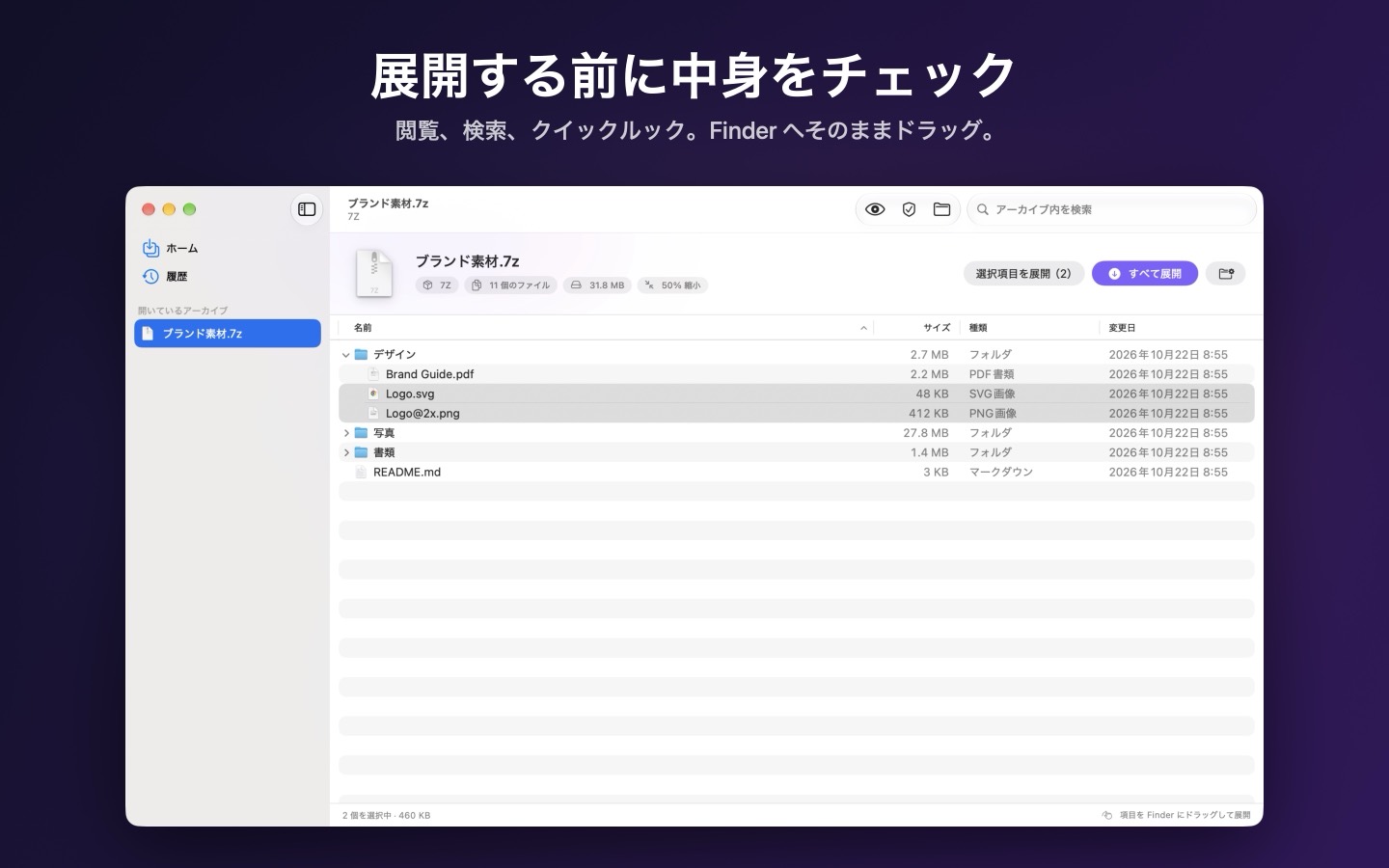This screenshot has width=1389, height=868.
Task: Open ホーム in the sidebar
Action: pyautogui.click(x=228, y=249)
